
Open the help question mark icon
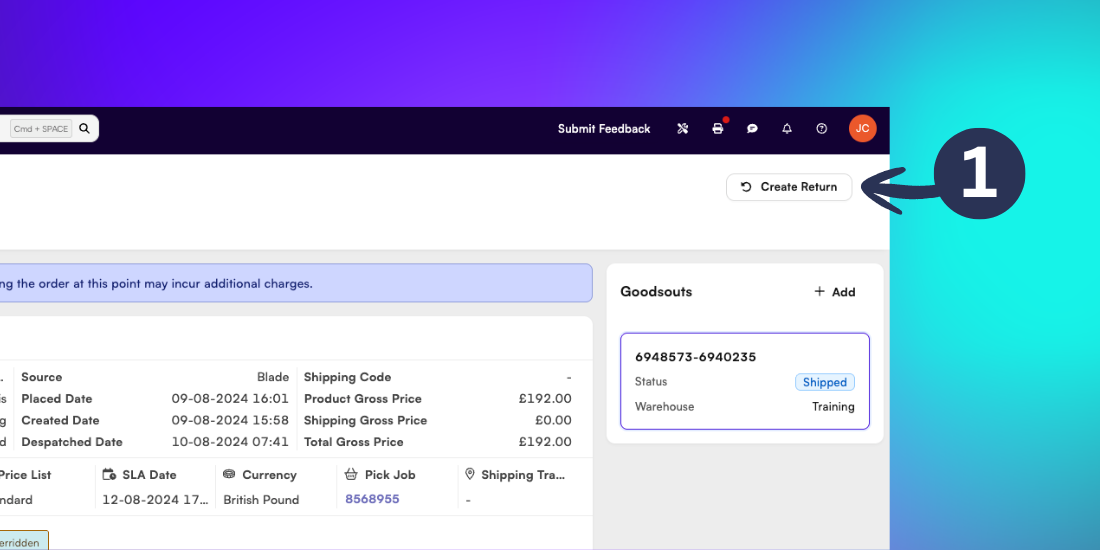tap(821, 129)
